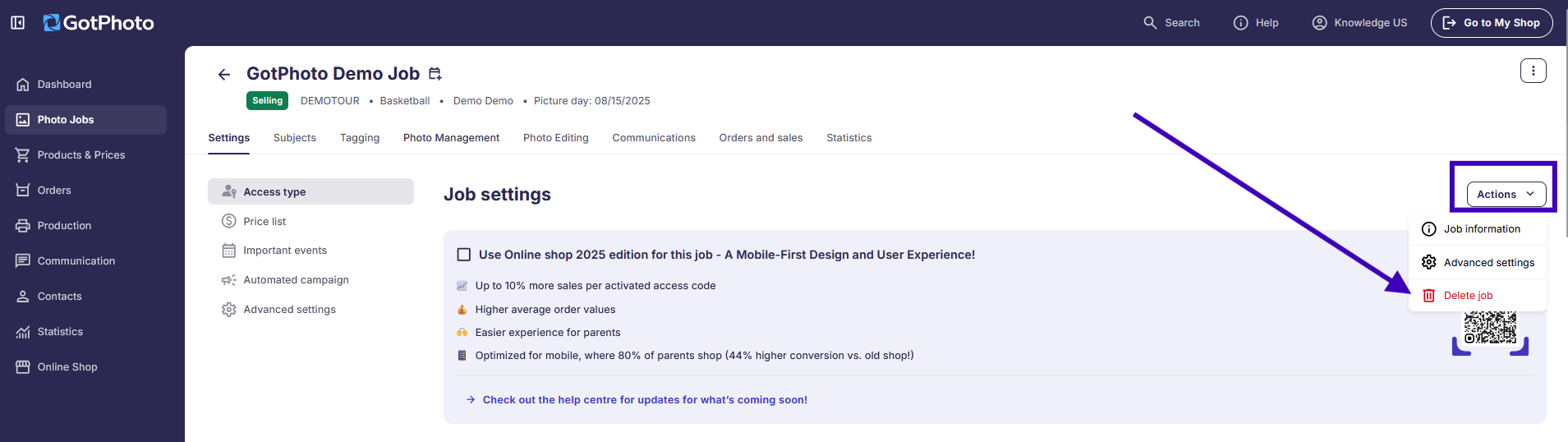This screenshot has height=442, width=1568.
Task: Click the GotPhoto logo
Action: coord(99,23)
